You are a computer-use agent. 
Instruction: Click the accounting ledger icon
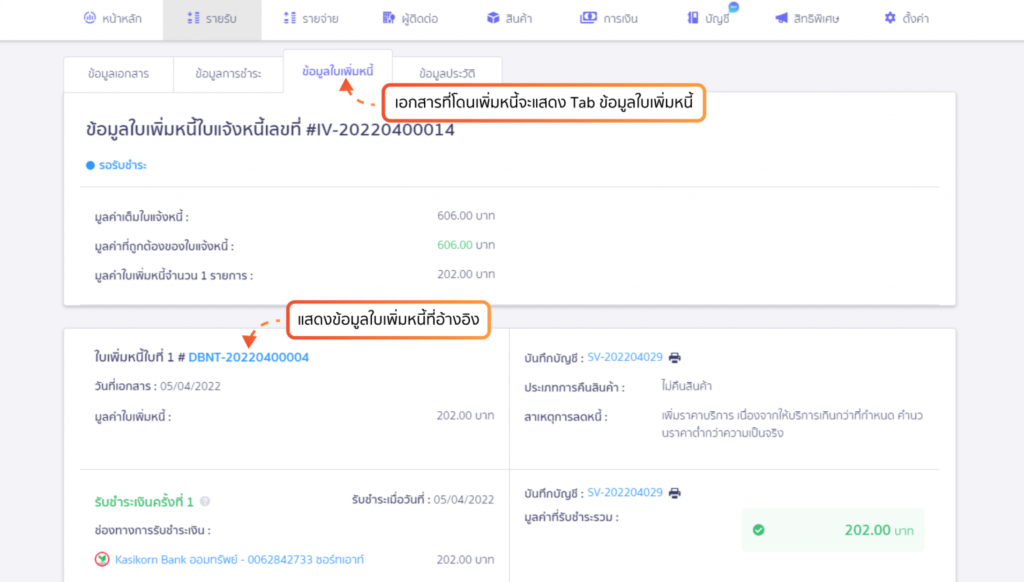(693, 18)
